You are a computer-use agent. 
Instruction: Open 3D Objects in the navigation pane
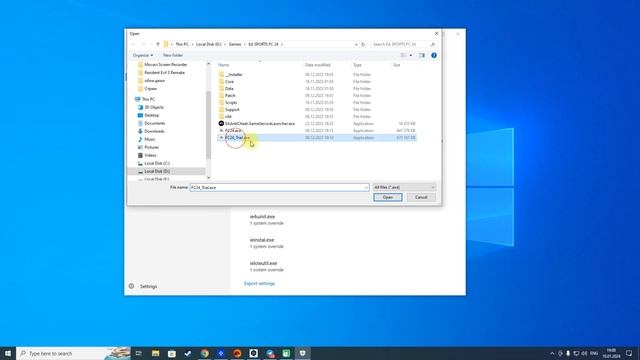click(153, 107)
